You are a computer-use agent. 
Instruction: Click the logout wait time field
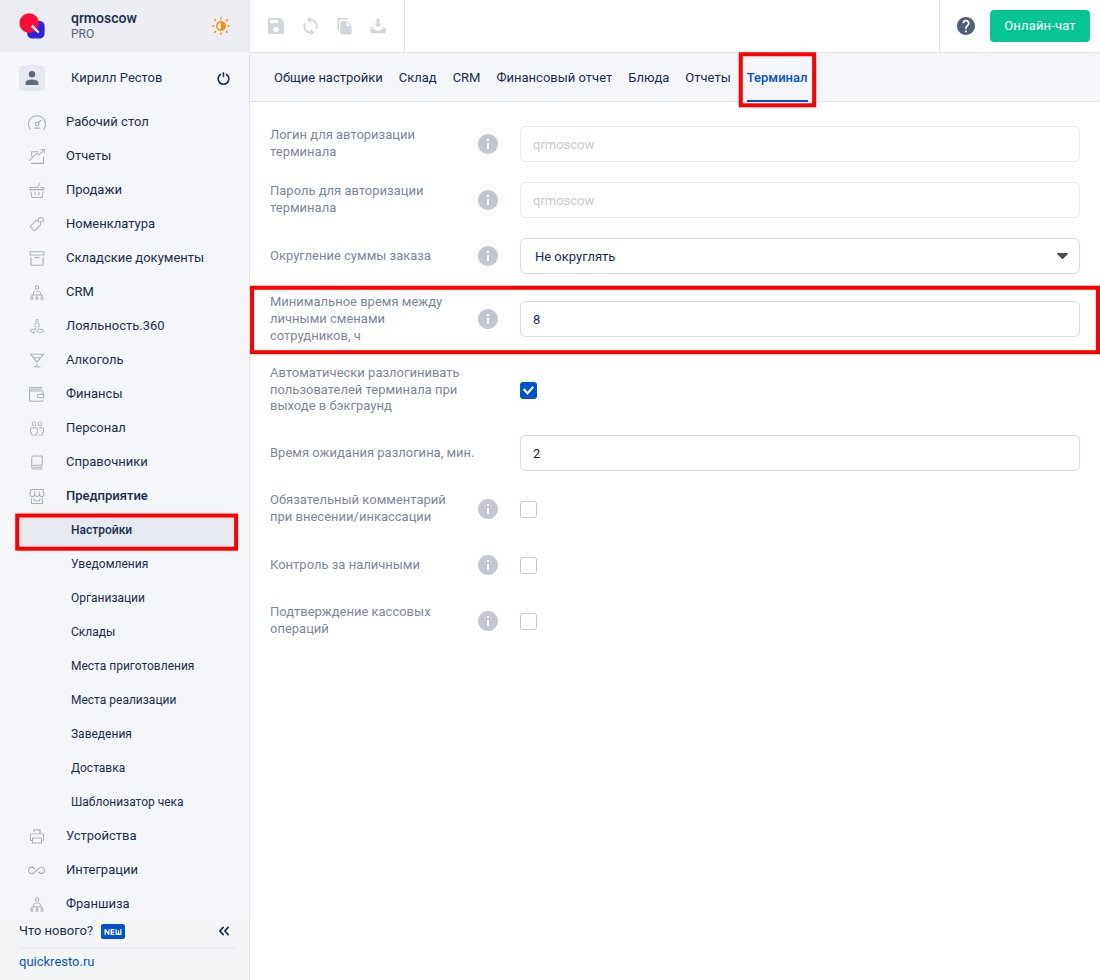coord(799,453)
